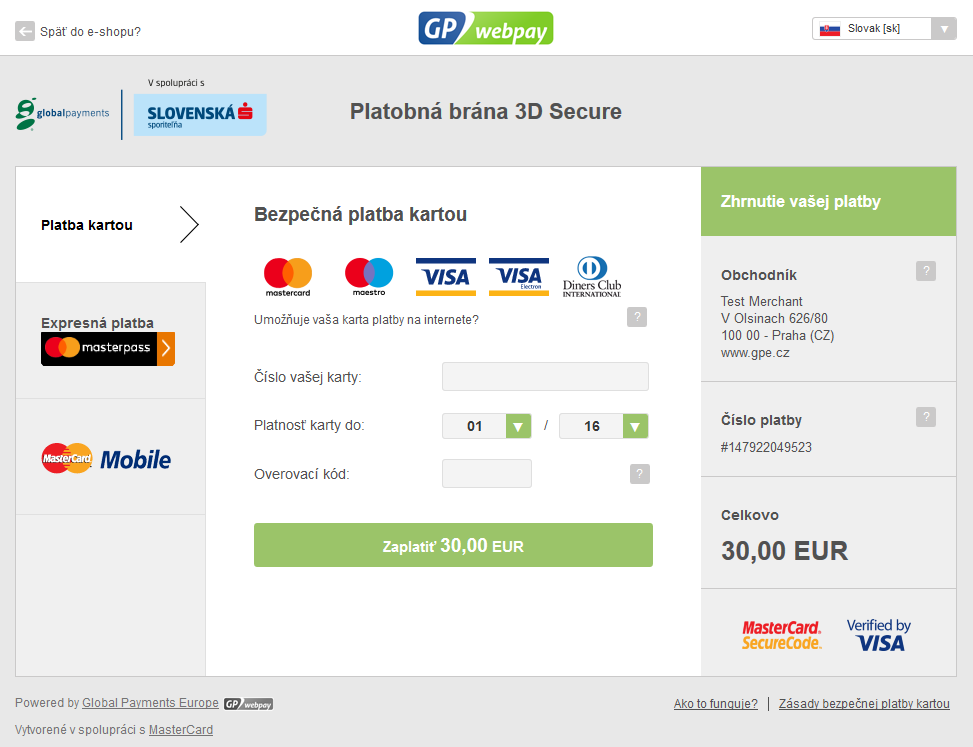Image resolution: width=973 pixels, height=747 pixels.
Task: Click the back arrow icon to e-shop
Action: coord(25,31)
